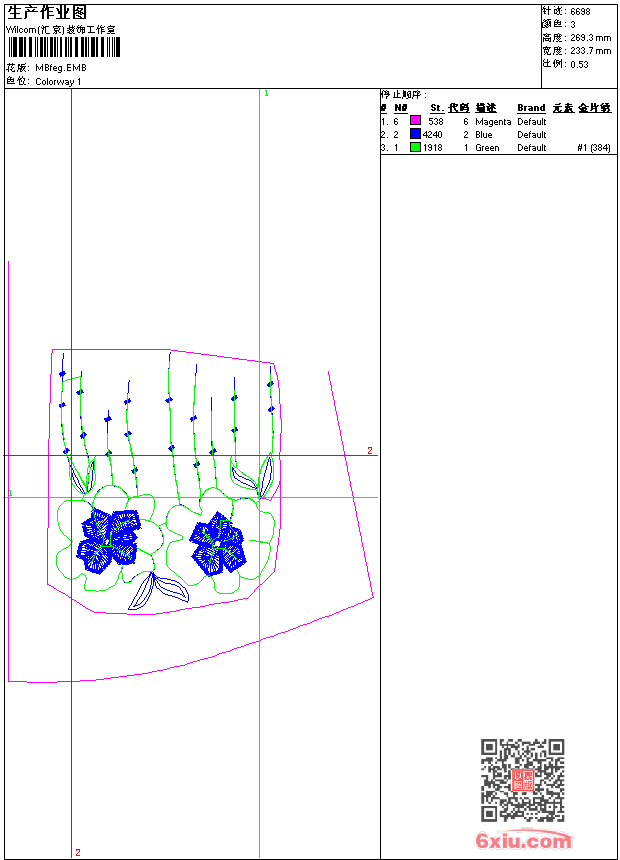Click the QR code image

523,780
